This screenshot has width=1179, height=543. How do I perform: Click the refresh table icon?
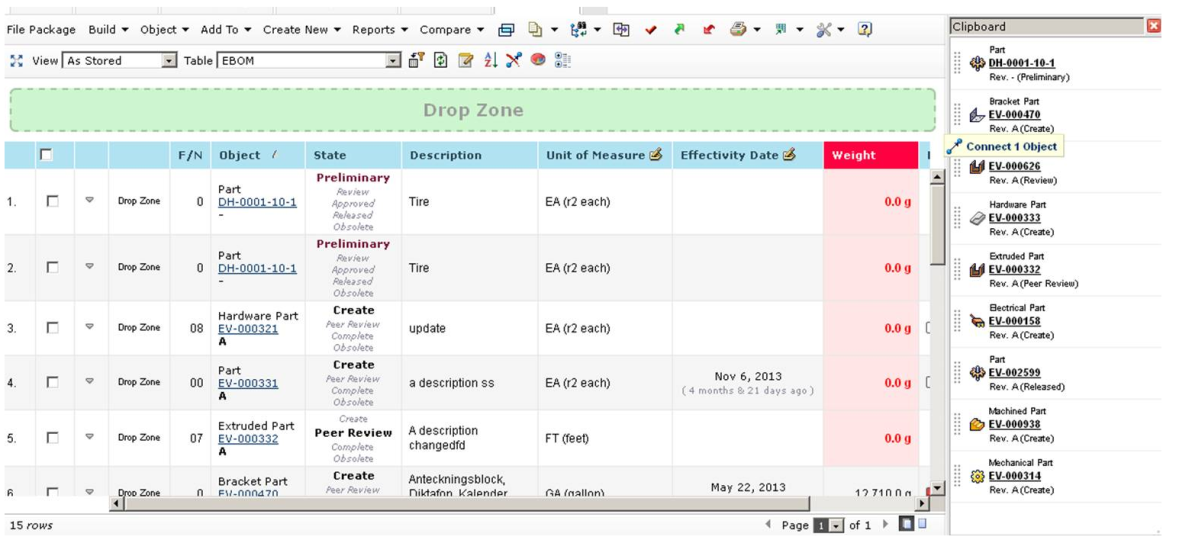440,61
